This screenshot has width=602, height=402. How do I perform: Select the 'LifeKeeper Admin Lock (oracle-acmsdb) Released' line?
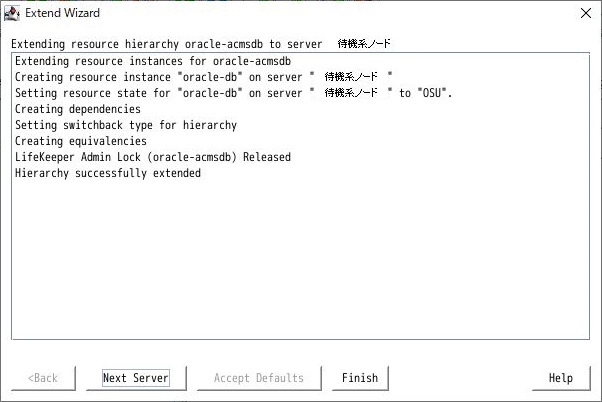point(153,157)
